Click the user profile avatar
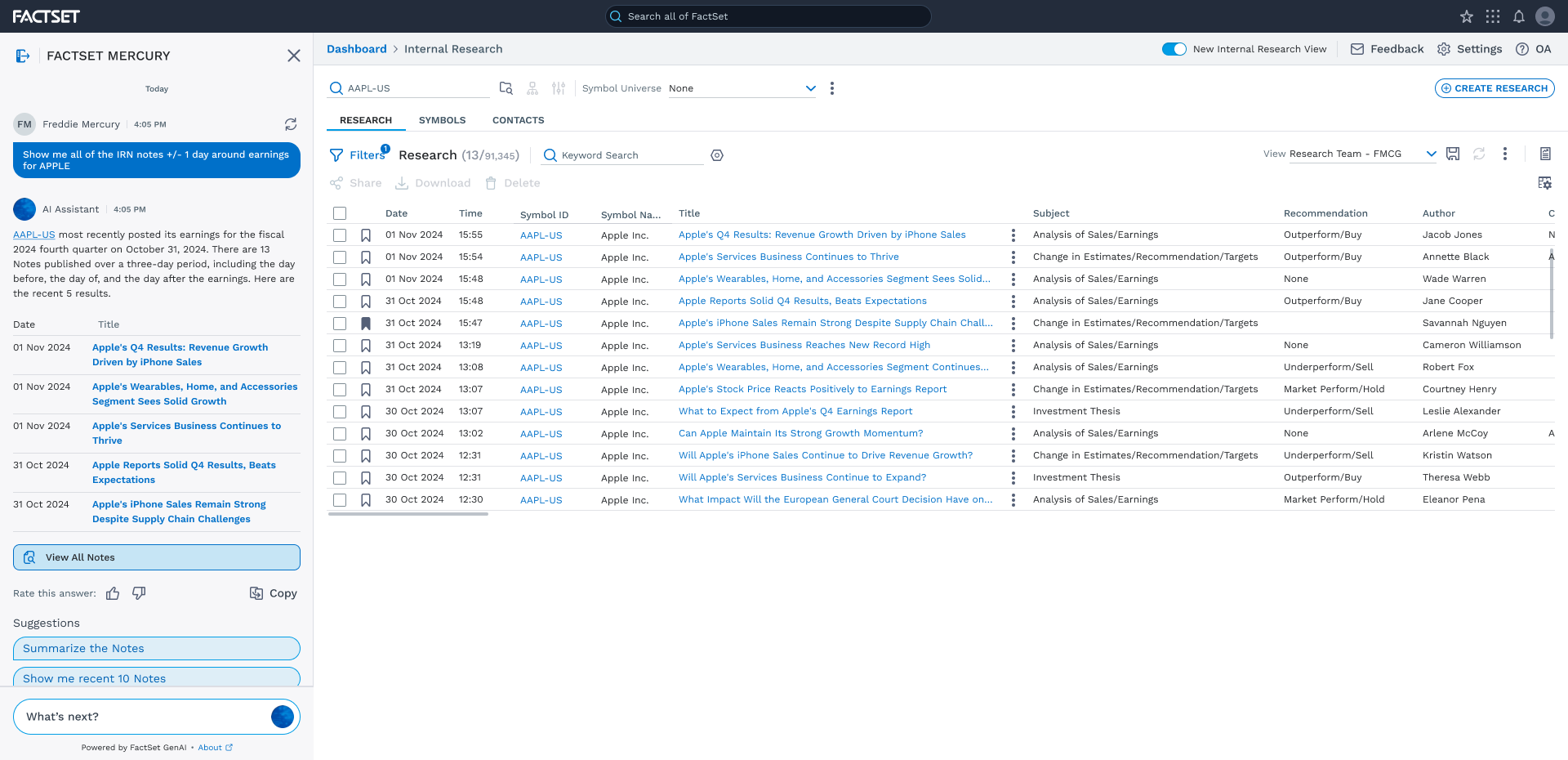The image size is (1568, 760). point(1545,16)
